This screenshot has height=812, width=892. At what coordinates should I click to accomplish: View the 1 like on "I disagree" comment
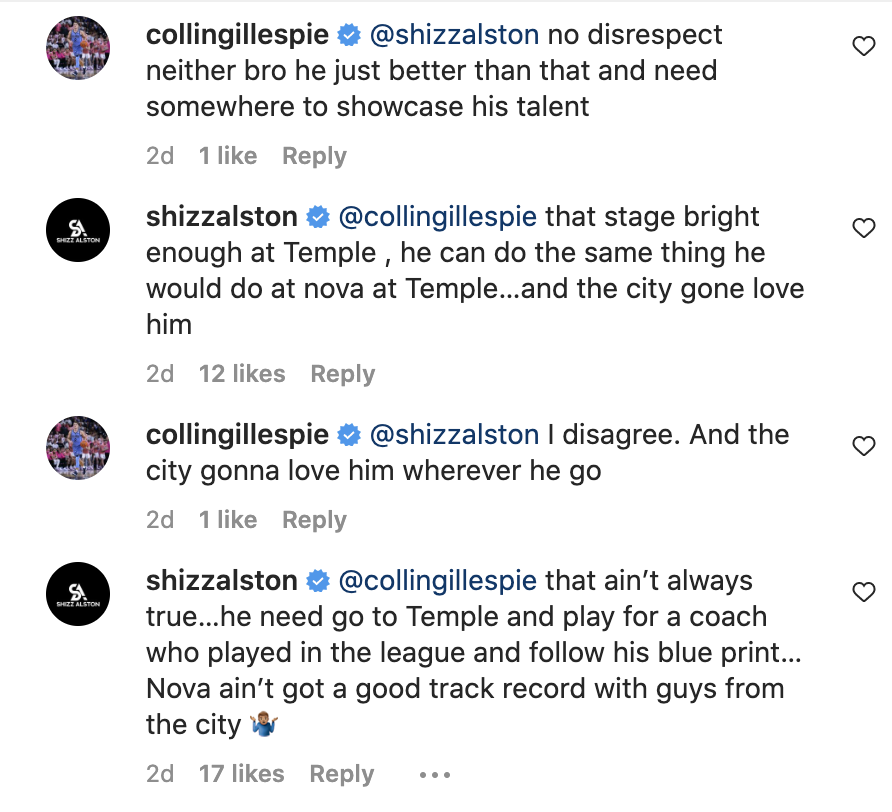(x=228, y=520)
